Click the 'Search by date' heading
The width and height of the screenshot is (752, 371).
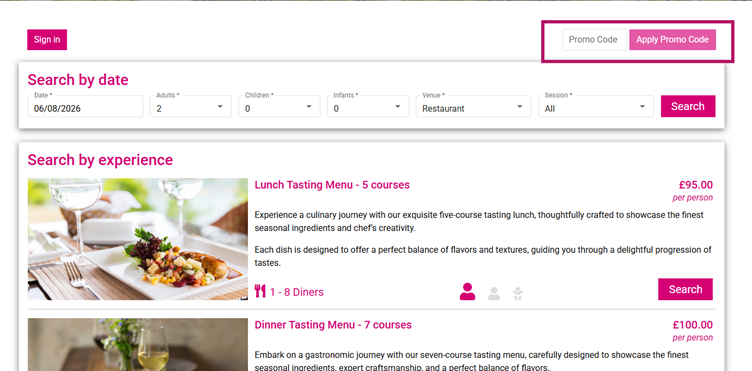point(78,80)
